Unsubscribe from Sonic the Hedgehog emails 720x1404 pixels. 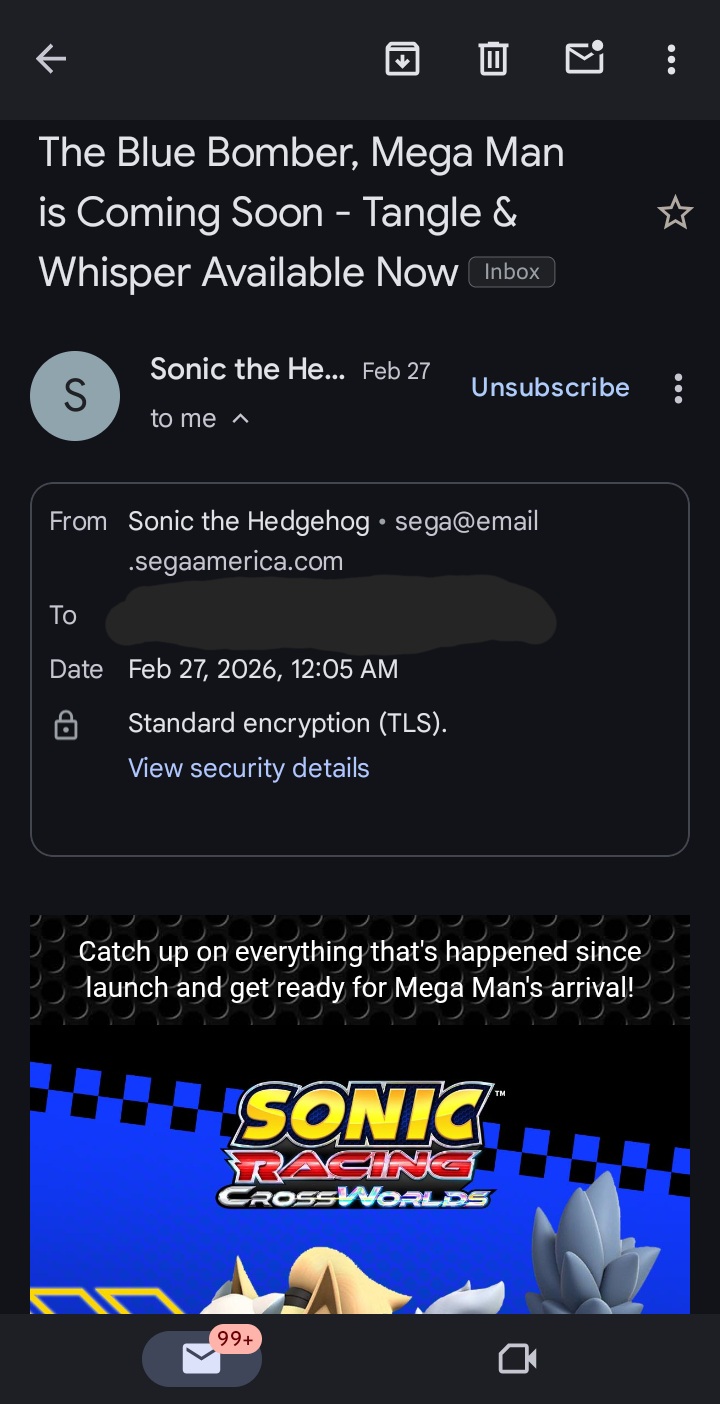[550, 388]
